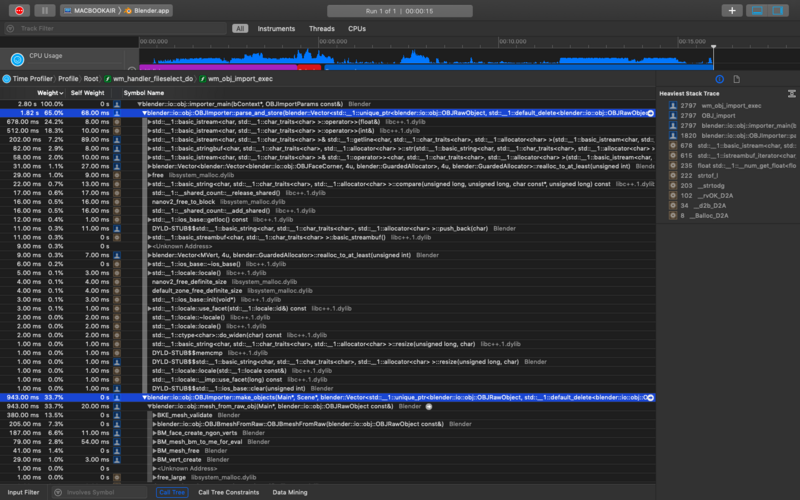Show the document inspector icon

[x=736, y=79]
